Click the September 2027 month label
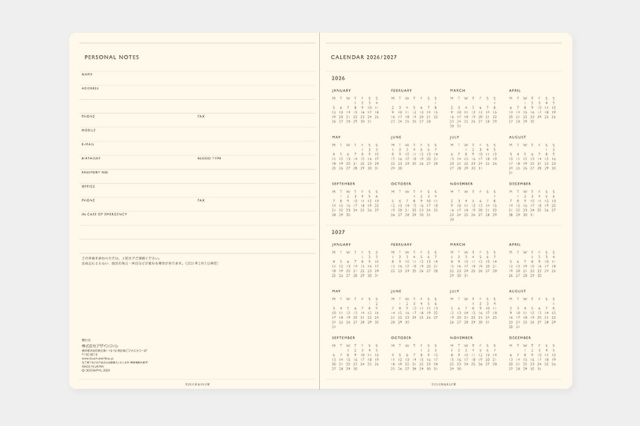The width and height of the screenshot is (640, 426). [343, 337]
